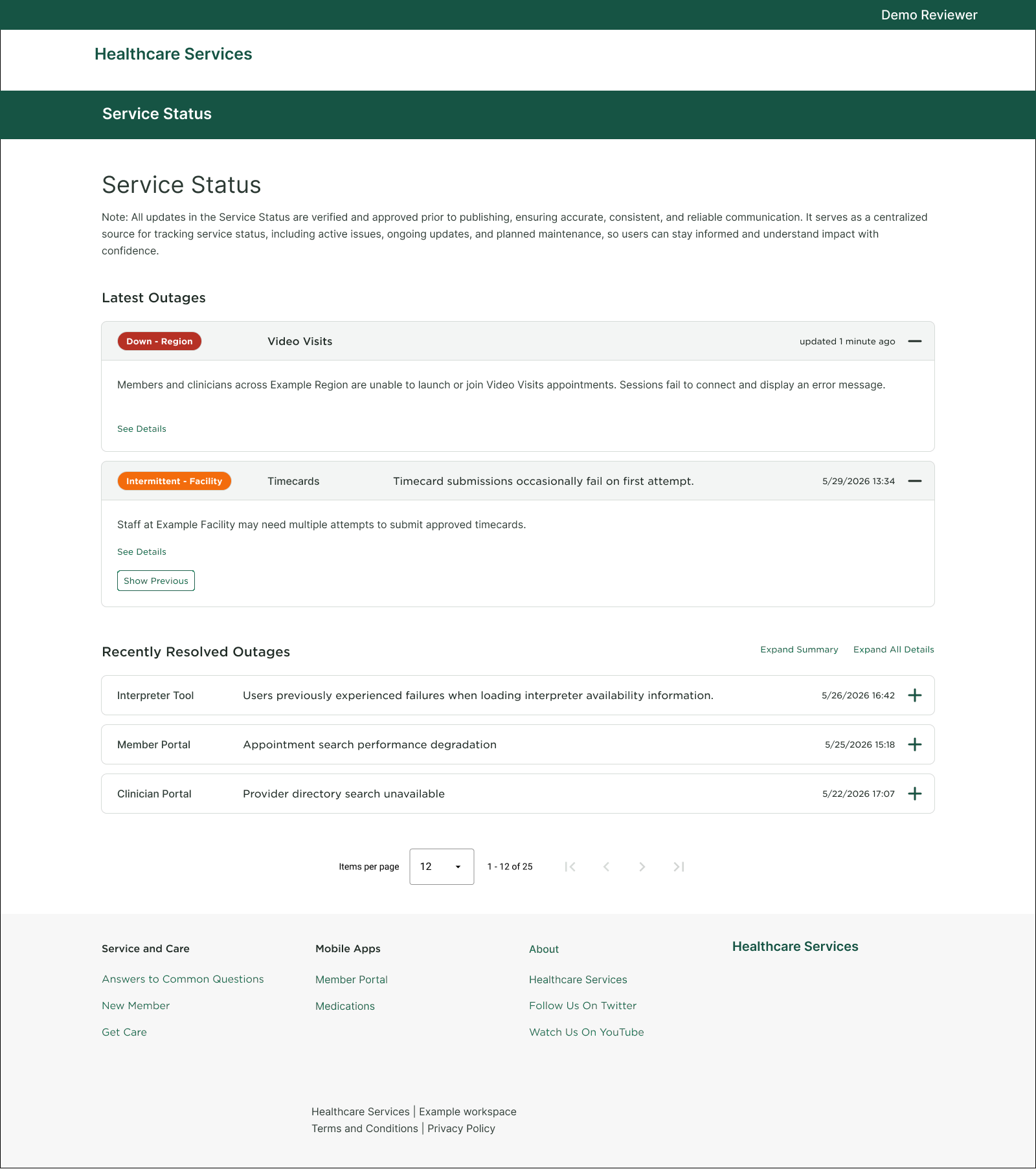Open Answers to Common Questions footer link
Image resolution: width=1036 pixels, height=1169 pixels.
pos(183,979)
